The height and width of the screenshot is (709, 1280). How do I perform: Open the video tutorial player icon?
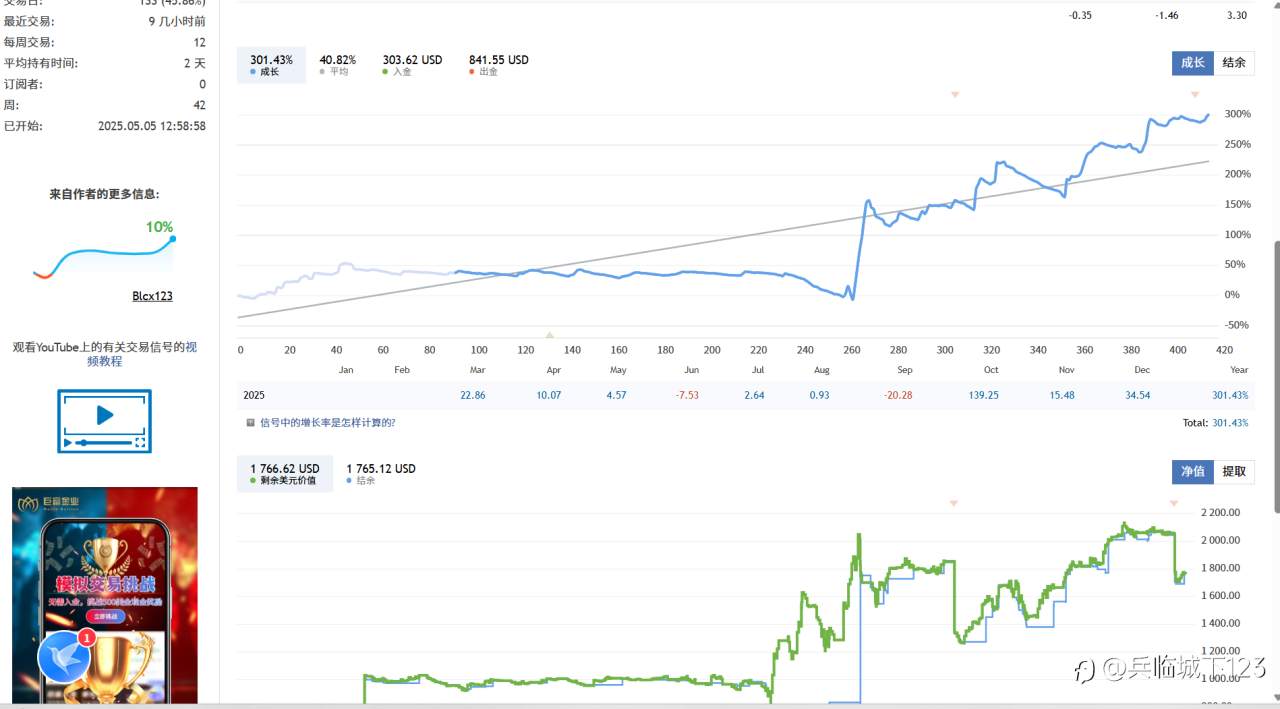click(104, 421)
